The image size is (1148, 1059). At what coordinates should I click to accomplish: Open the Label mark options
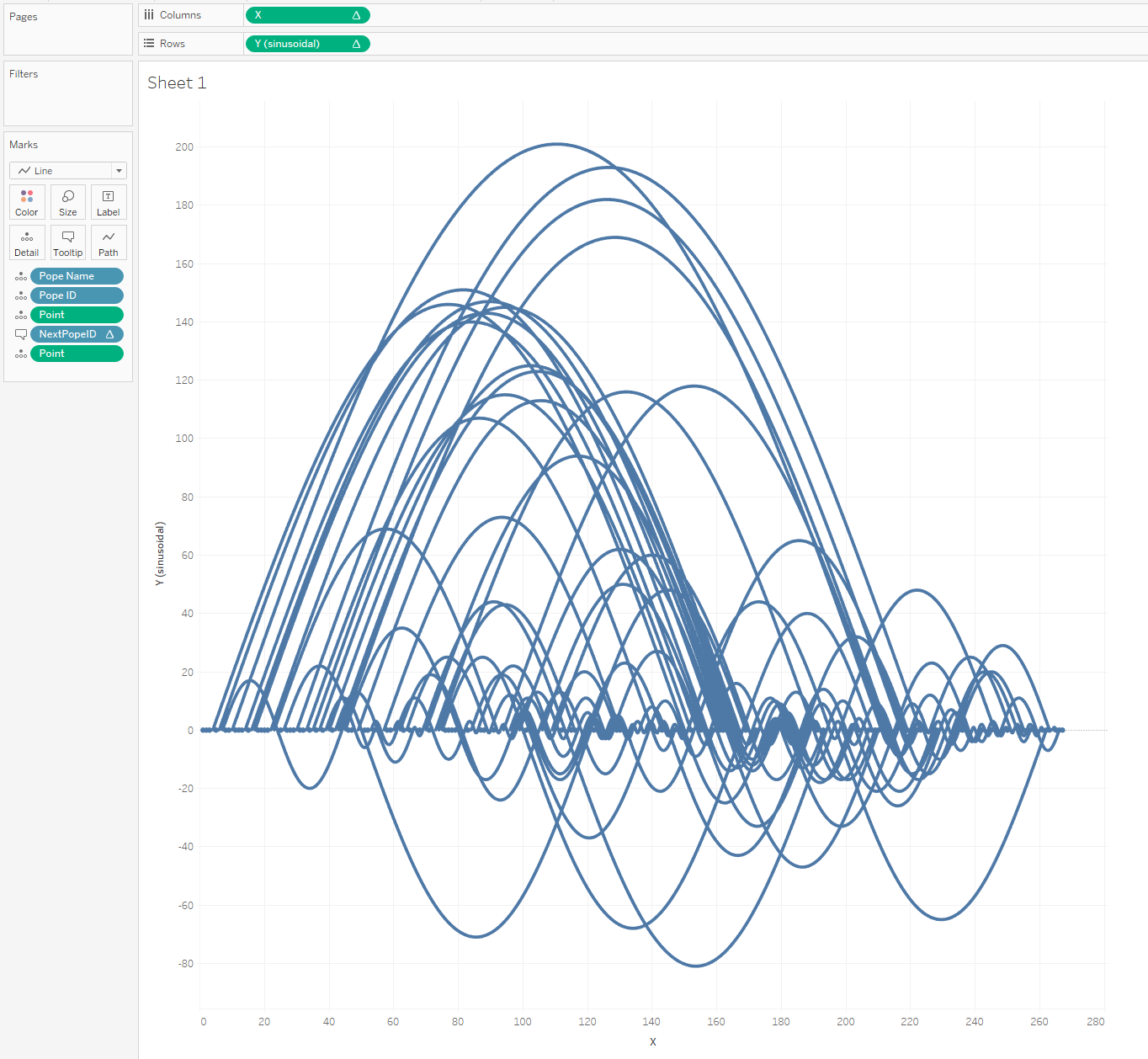pos(109,202)
